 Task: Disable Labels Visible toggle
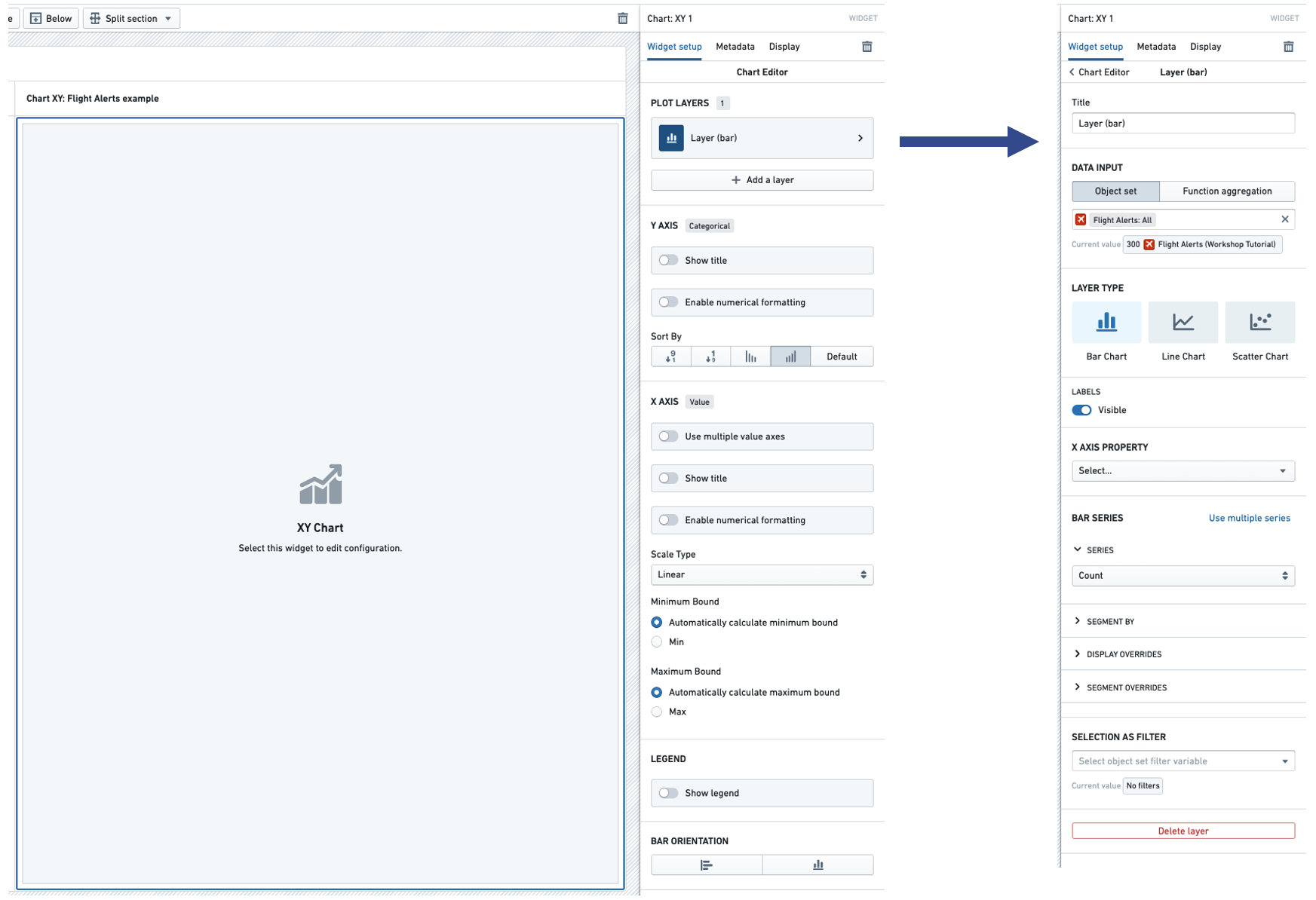pos(1081,410)
